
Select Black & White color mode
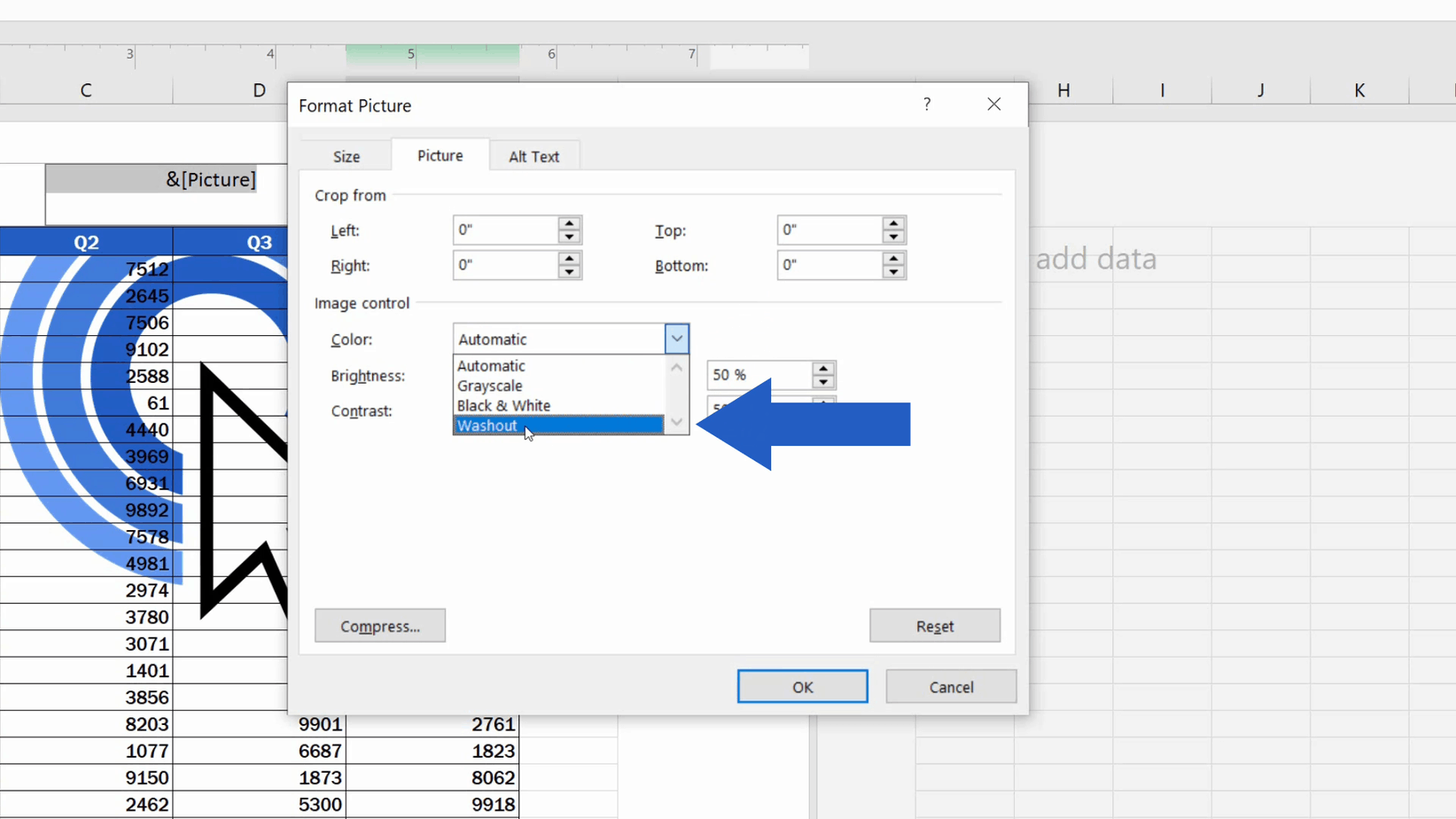[x=503, y=405]
